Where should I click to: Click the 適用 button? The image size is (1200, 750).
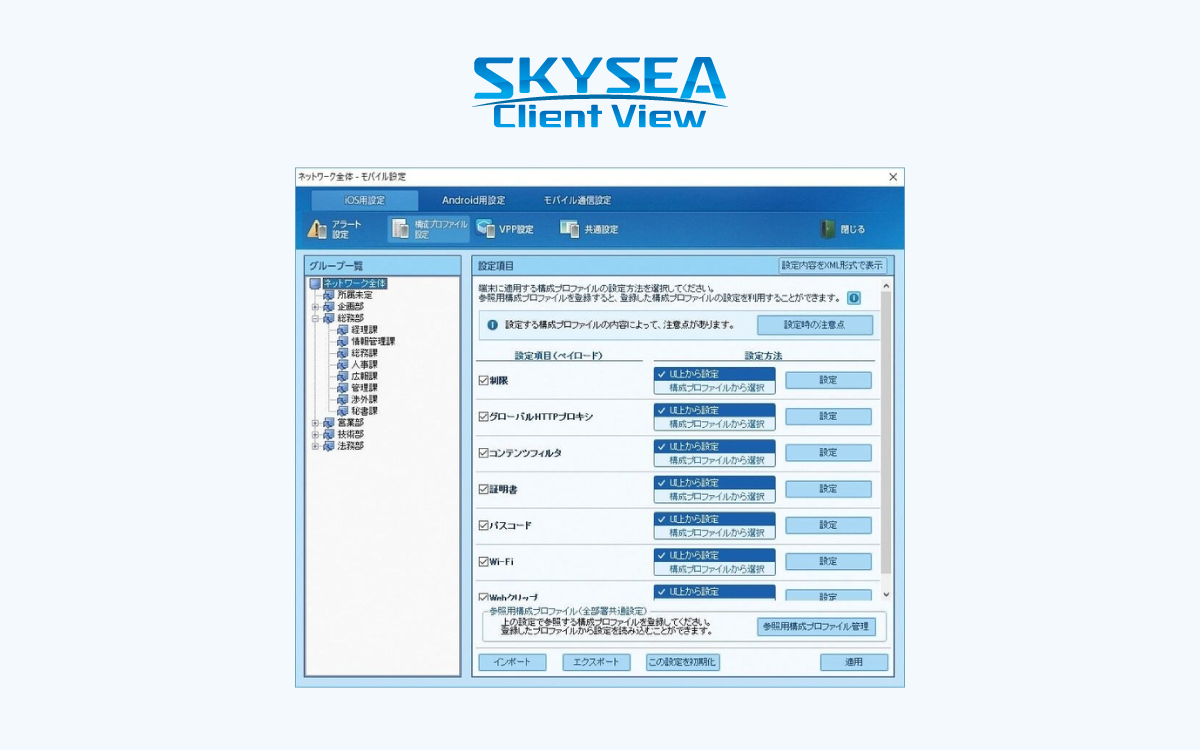tap(854, 662)
